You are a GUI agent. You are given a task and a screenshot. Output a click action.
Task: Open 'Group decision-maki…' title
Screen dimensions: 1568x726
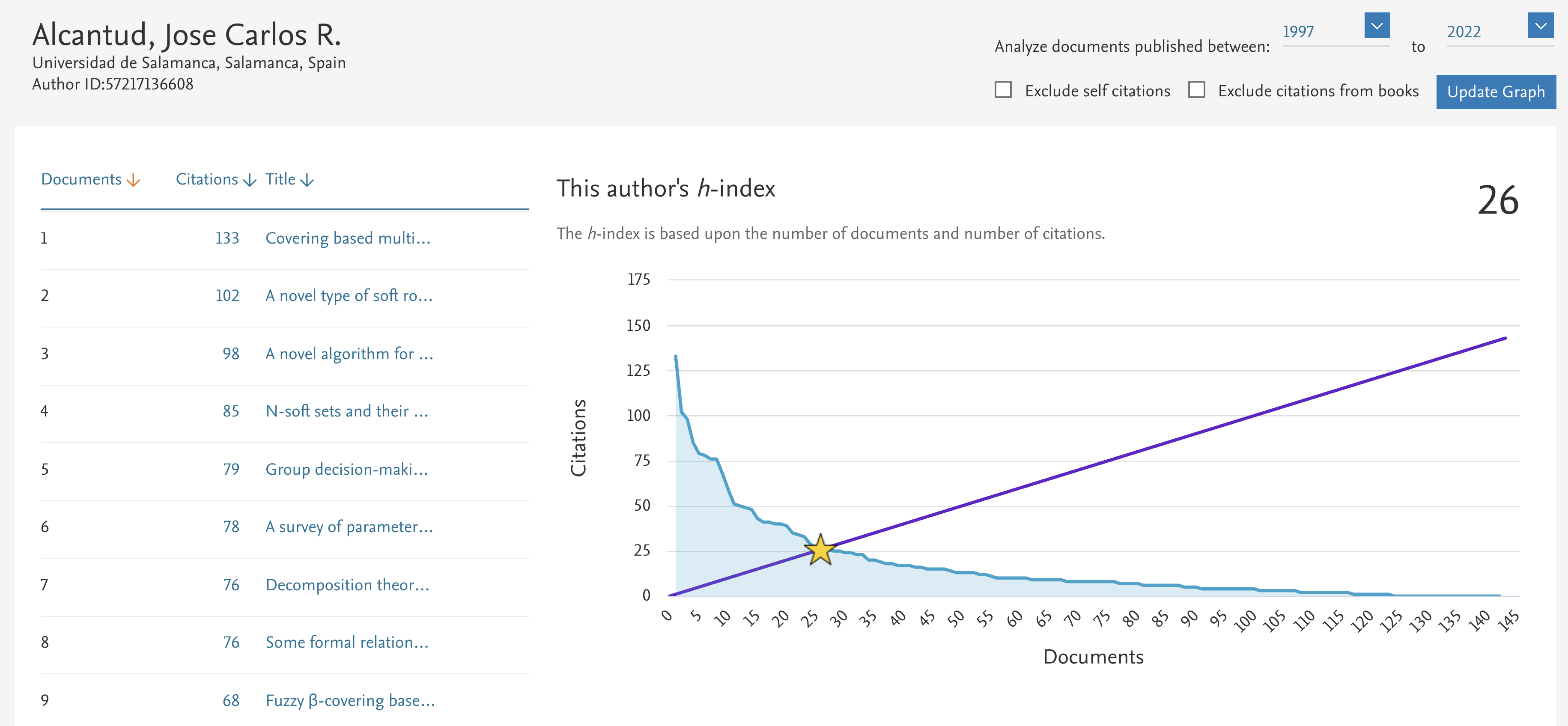point(346,469)
